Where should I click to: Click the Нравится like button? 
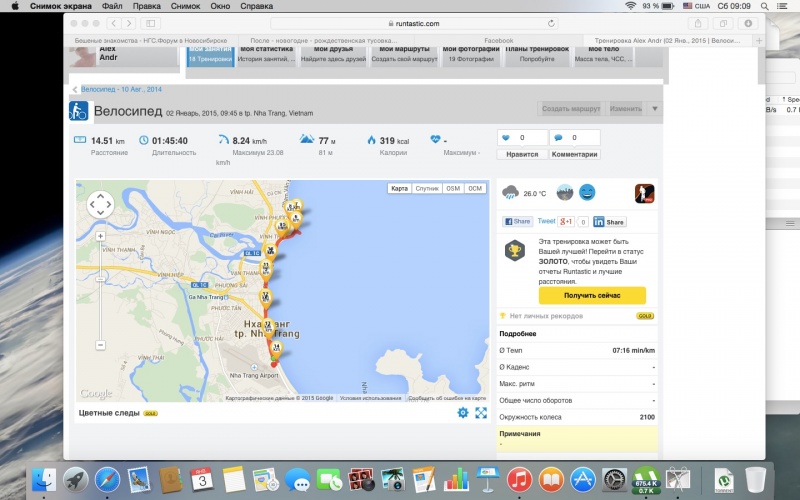click(x=522, y=154)
